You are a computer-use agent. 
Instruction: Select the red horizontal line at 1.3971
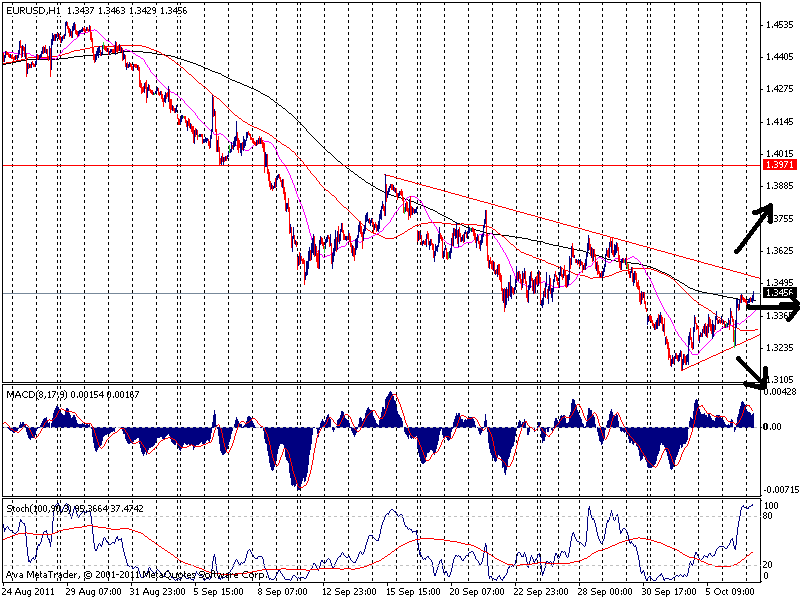click(381, 165)
